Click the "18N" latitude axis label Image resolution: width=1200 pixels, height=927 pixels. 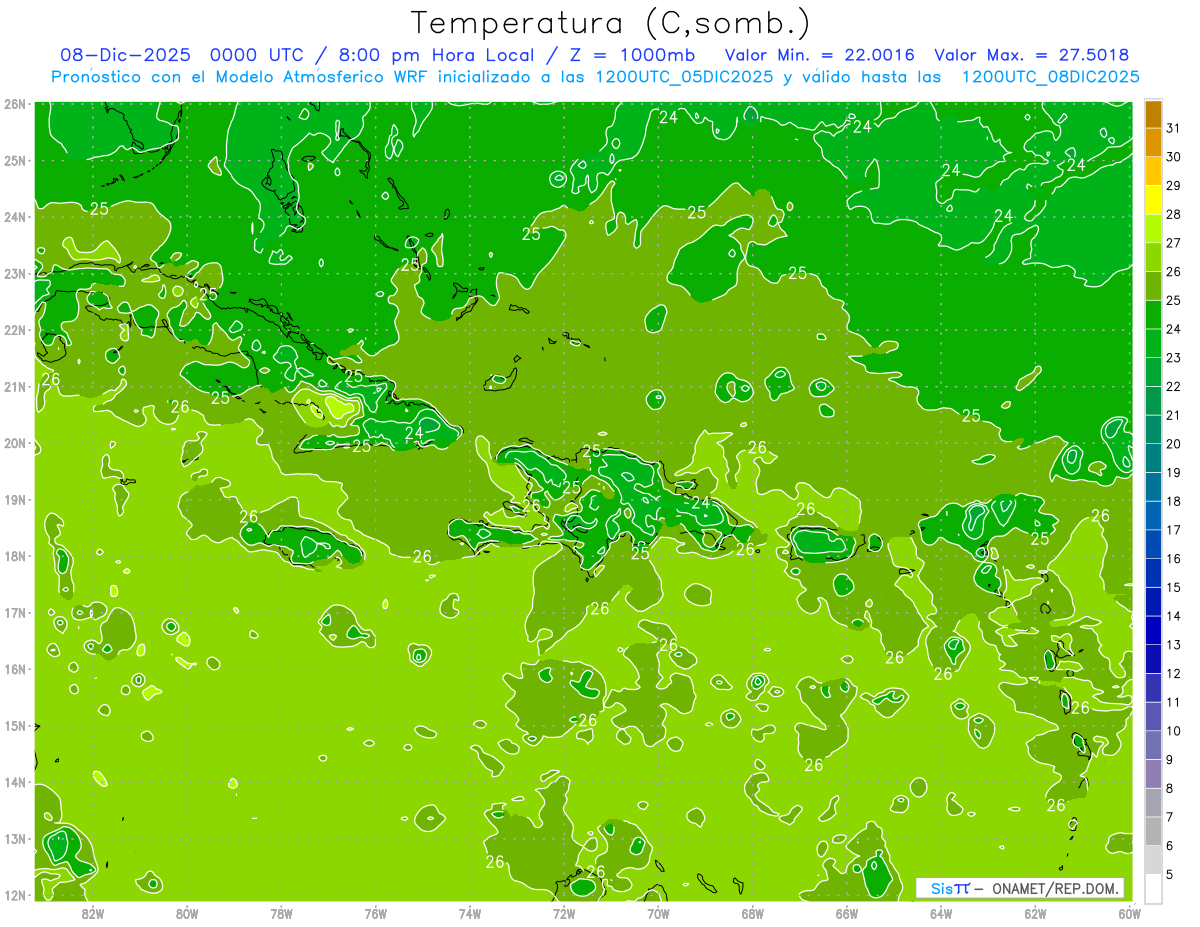point(15,556)
